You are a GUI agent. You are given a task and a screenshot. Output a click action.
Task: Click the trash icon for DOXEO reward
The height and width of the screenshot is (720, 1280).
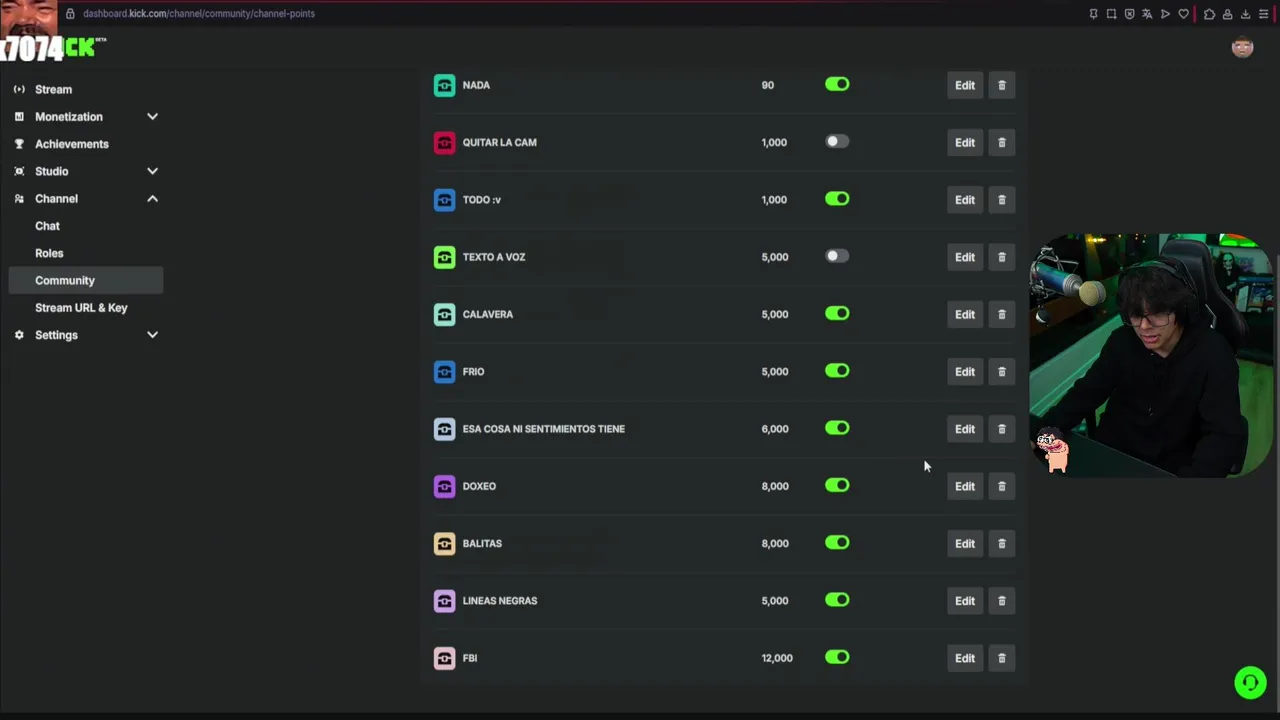pos(1001,486)
